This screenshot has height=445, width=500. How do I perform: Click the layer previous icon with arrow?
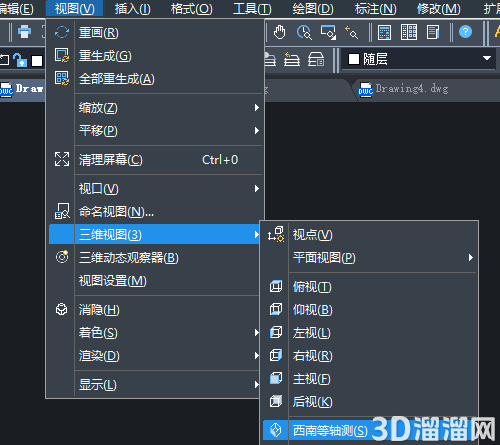(x=292, y=59)
